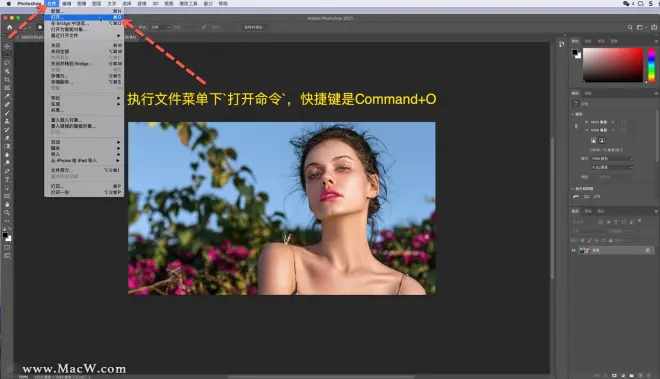The image size is (660, 379).
Task: Click the canvas width input field
Action: pos(599,122)
